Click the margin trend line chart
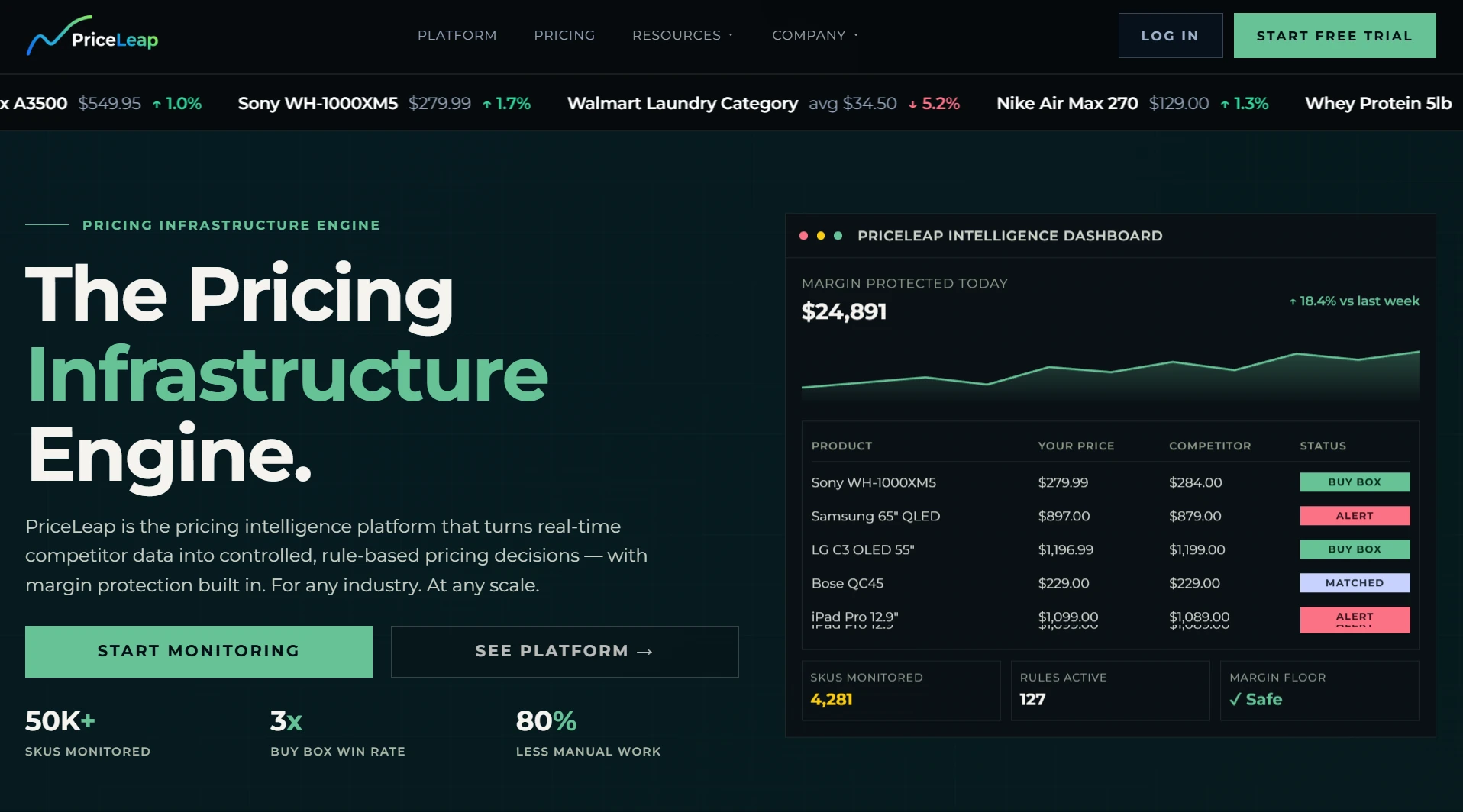The image size is (1463, 812). [x=1110, y=375]
